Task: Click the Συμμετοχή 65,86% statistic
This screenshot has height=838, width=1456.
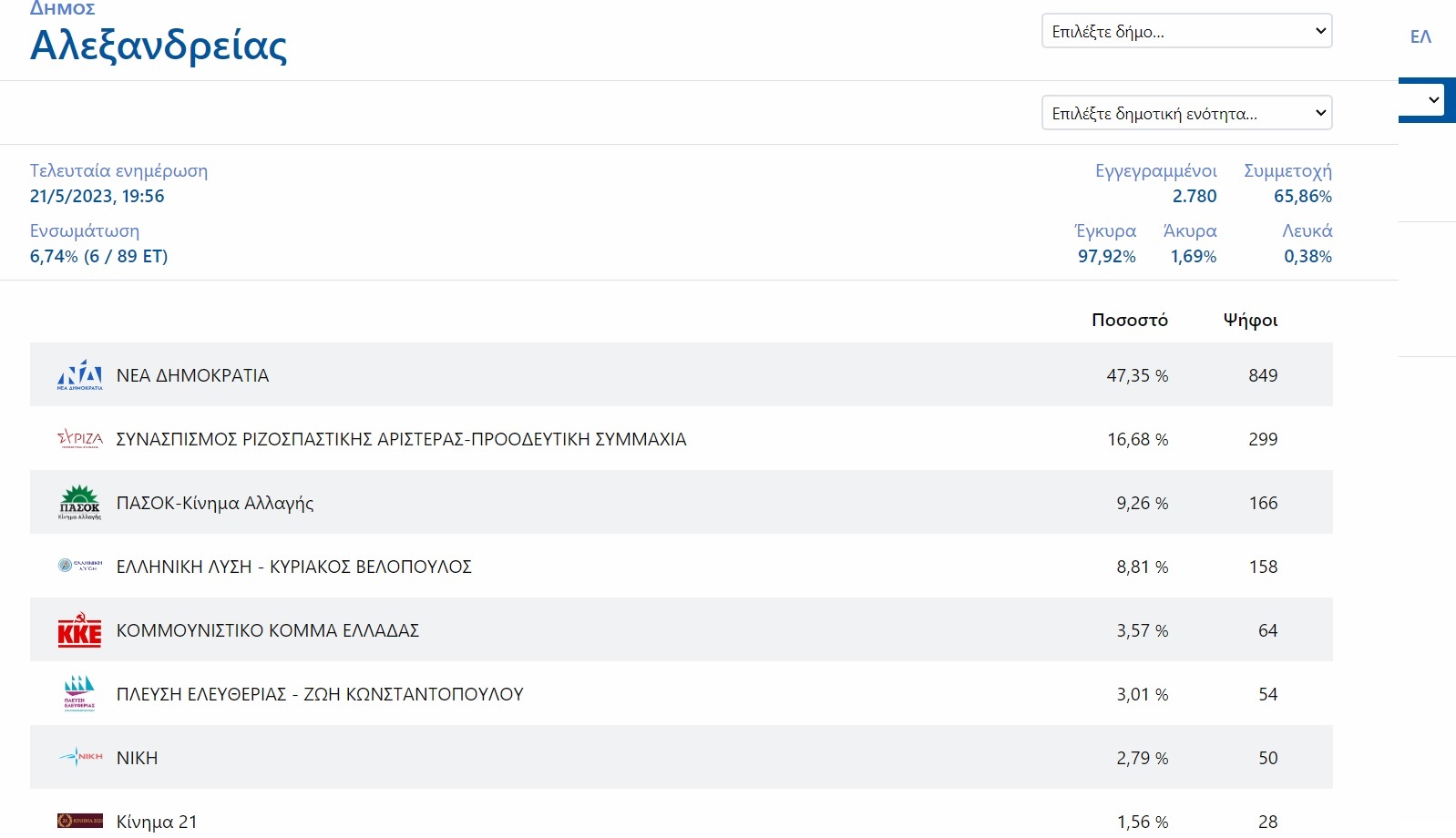Action: coord(1287,183)
